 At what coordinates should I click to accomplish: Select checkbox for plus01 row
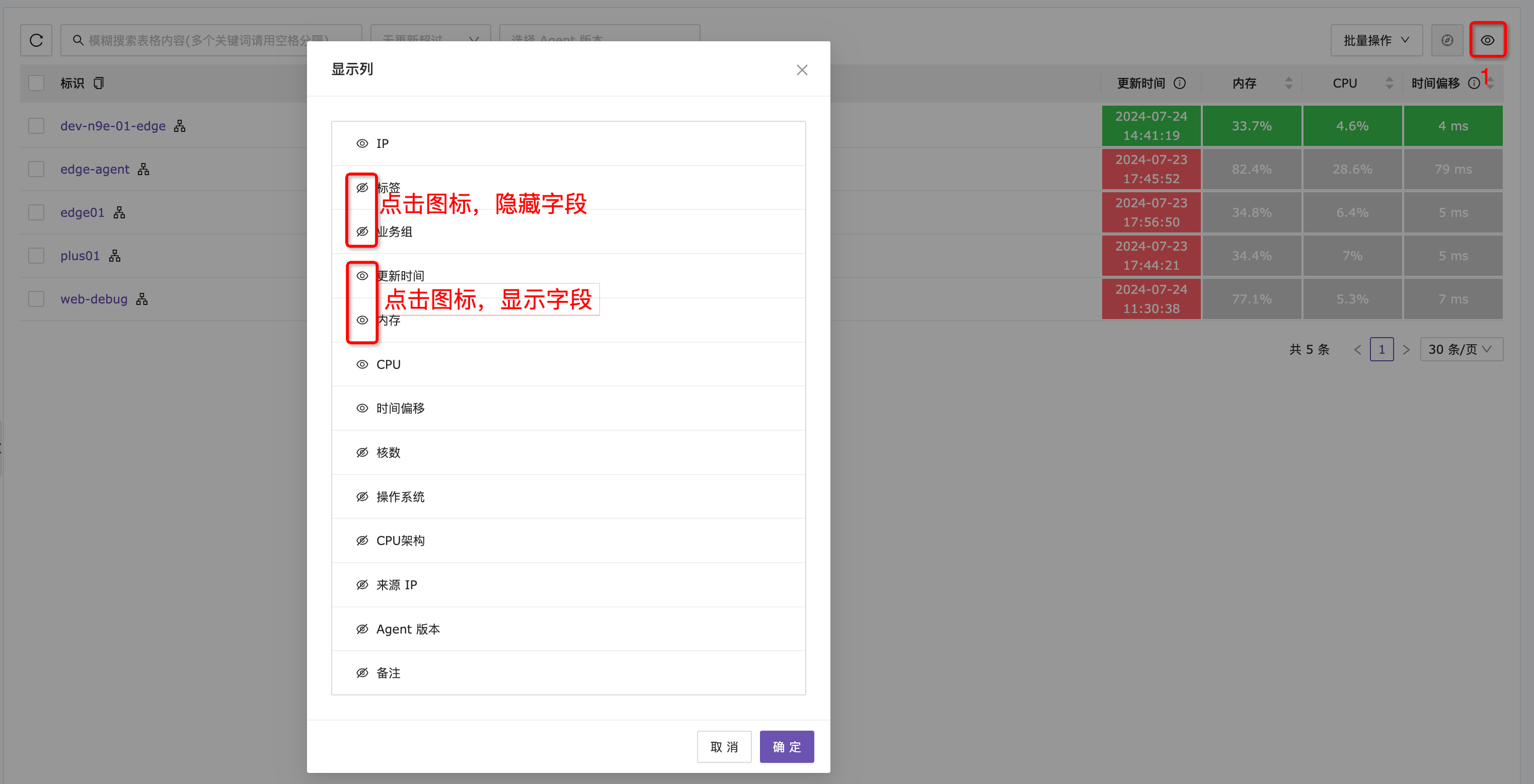(36, 256)
